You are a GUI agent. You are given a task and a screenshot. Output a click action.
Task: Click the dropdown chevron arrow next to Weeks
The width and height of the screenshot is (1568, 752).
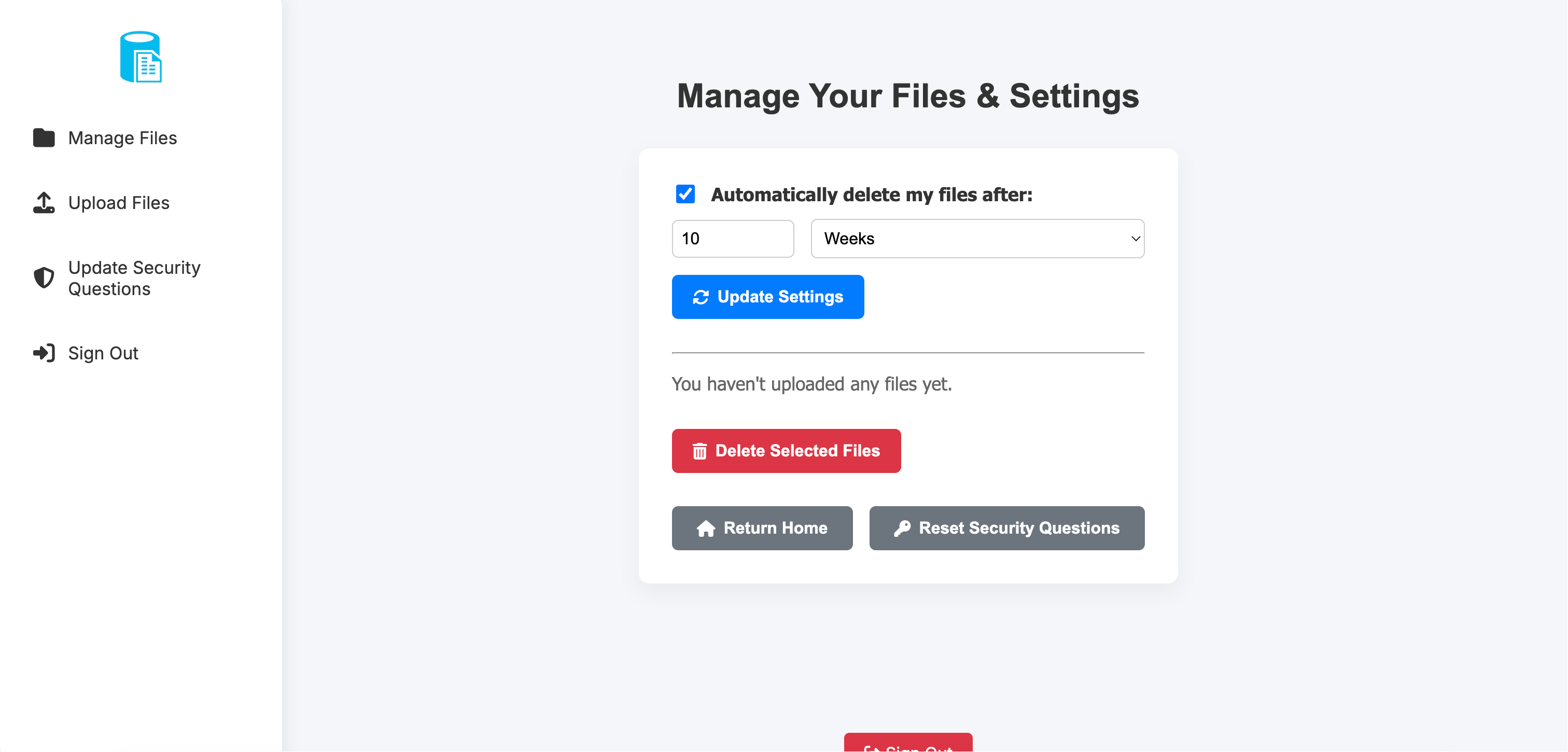(x=1135, y=239)
